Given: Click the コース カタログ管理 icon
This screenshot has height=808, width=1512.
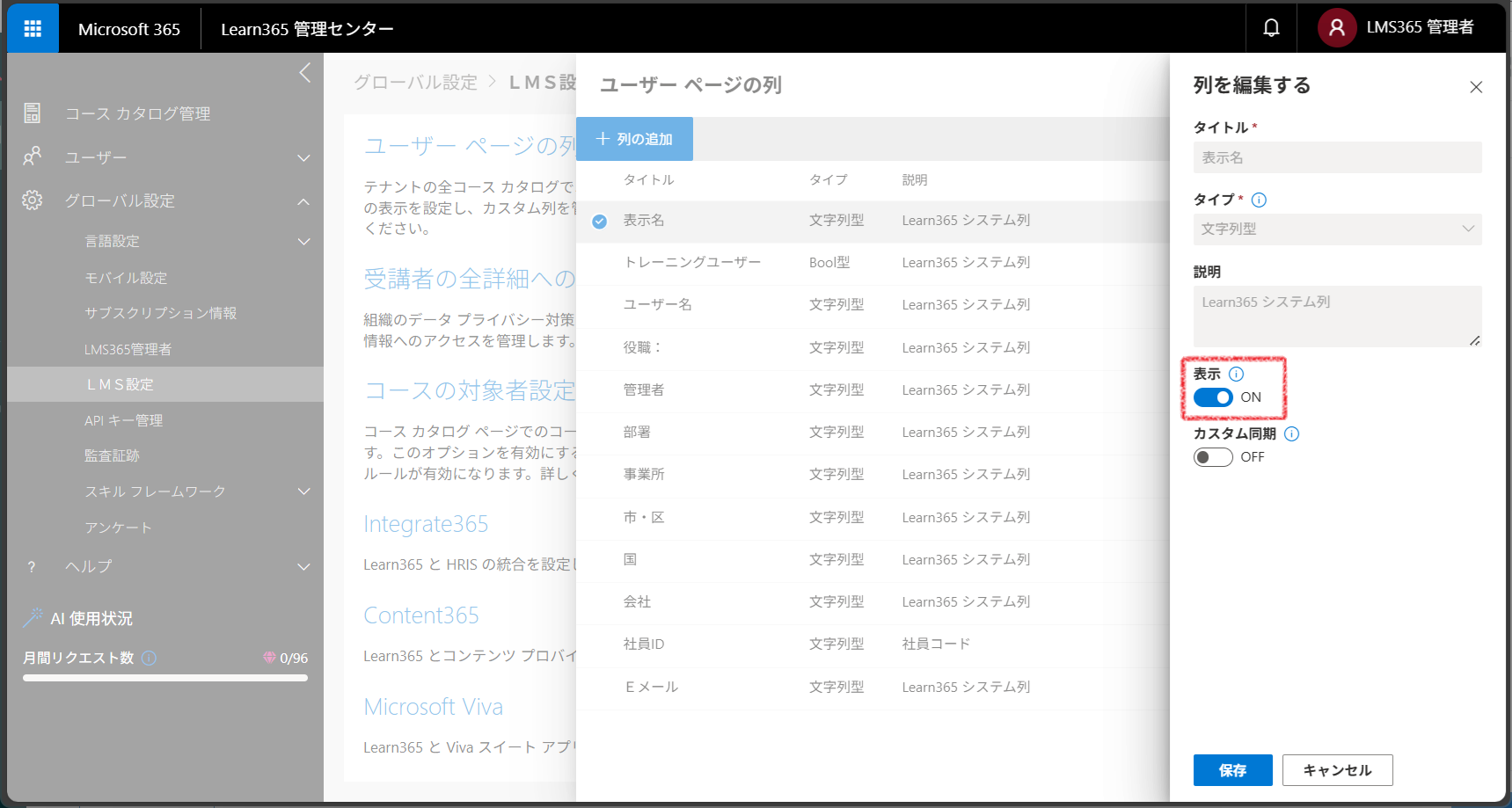Looking at the screenshot, I should pos(33,113).
